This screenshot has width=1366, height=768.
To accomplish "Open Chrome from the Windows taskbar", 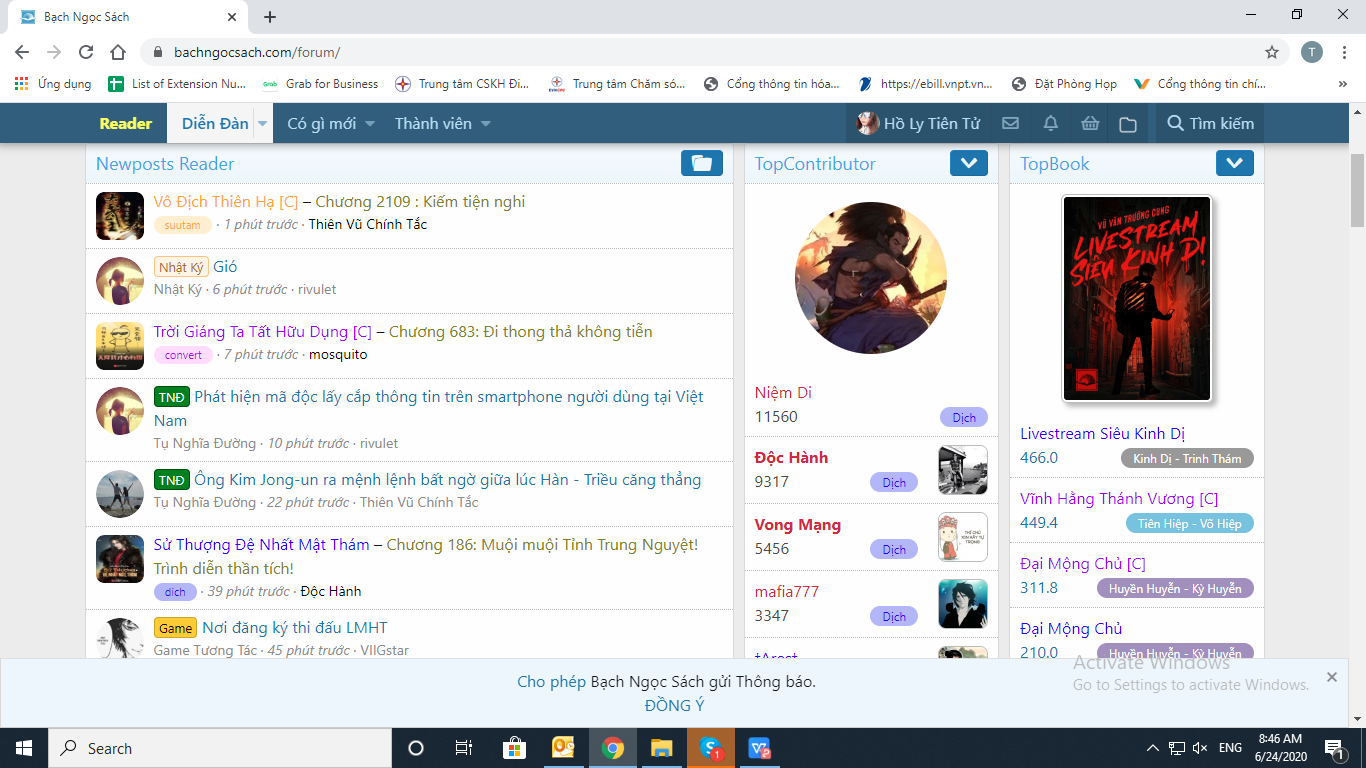I will [613, 748].
